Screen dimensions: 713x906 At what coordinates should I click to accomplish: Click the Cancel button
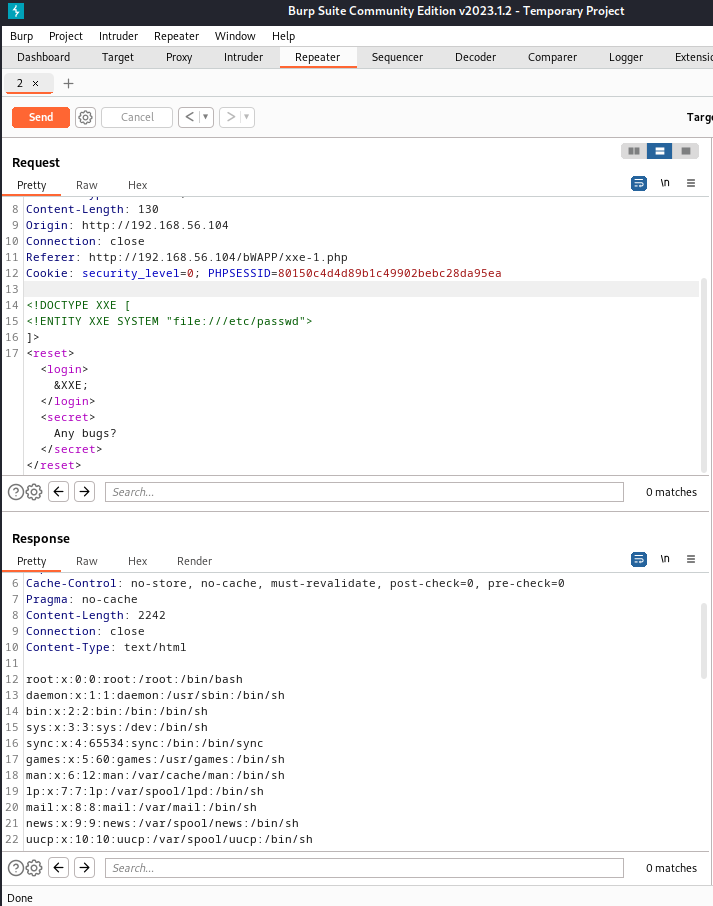[137, 117]
